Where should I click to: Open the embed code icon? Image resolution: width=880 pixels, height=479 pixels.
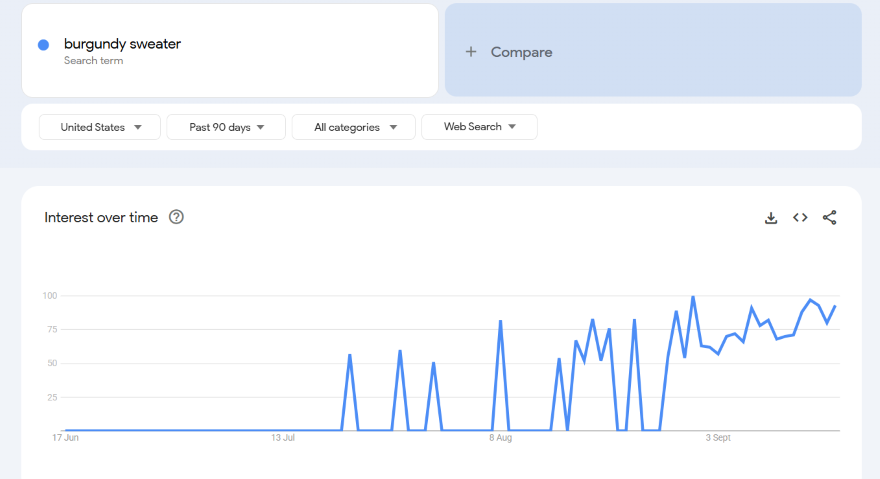(x=800, y=218)
